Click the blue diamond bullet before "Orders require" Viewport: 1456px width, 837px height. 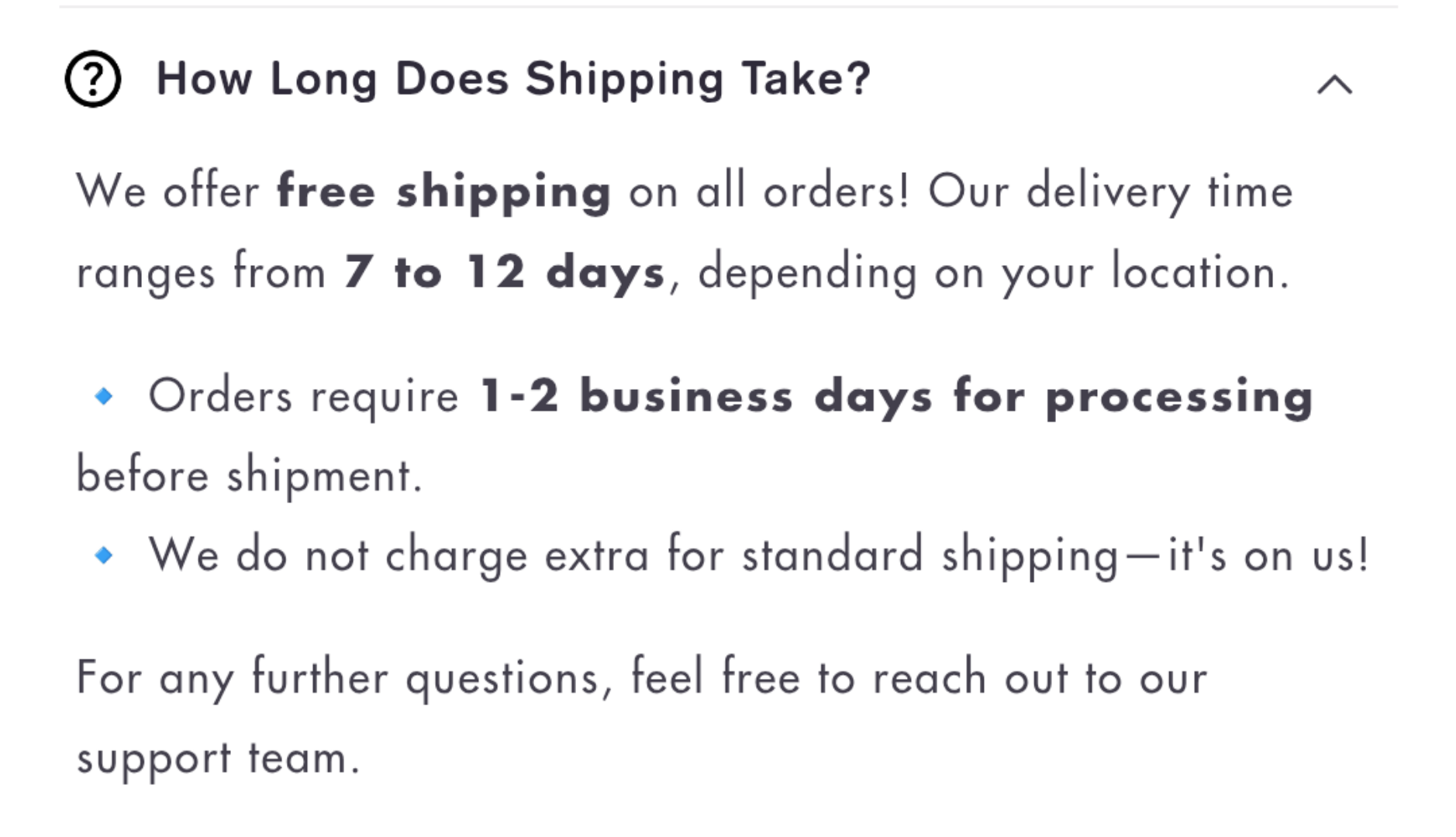click(x=103, y=397)
